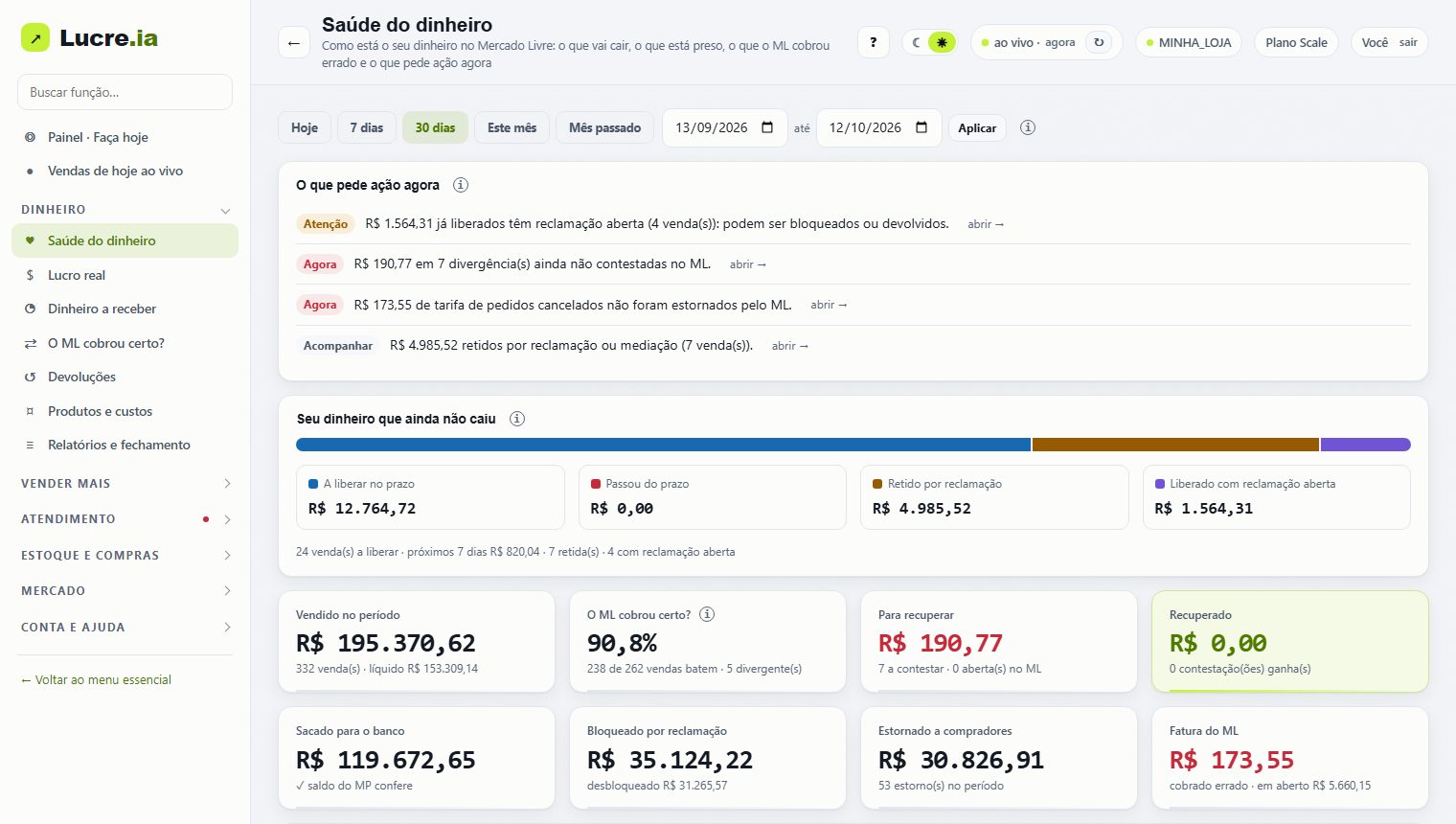Refresh live data with the reload icon

(1099, 42)
